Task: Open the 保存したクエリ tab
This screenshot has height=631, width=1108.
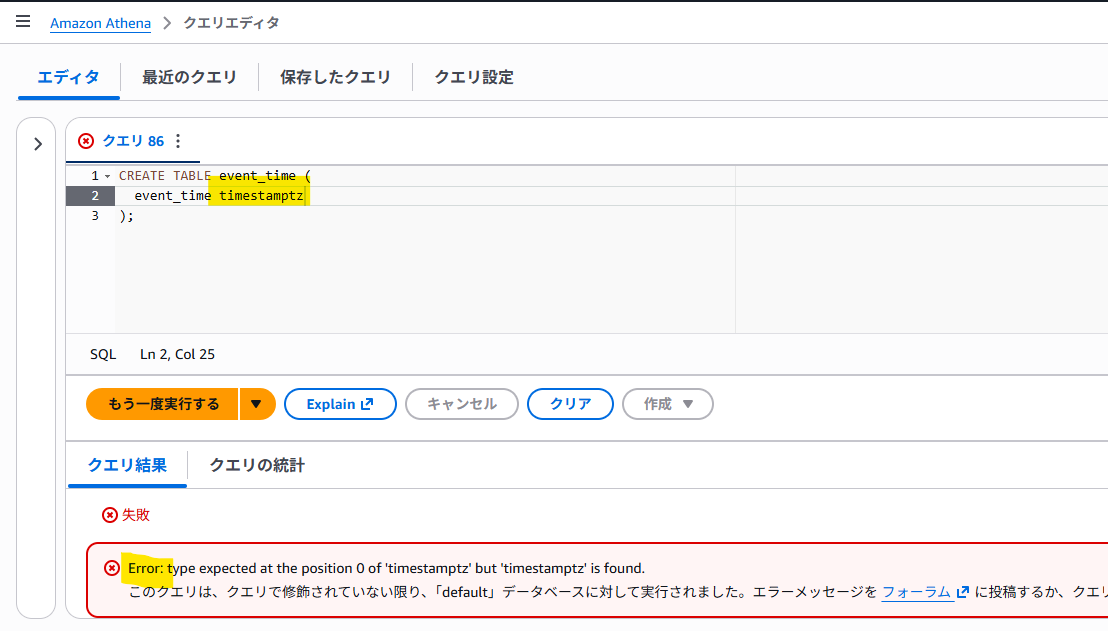Action: pyautogui.click(x=336, y=77)
